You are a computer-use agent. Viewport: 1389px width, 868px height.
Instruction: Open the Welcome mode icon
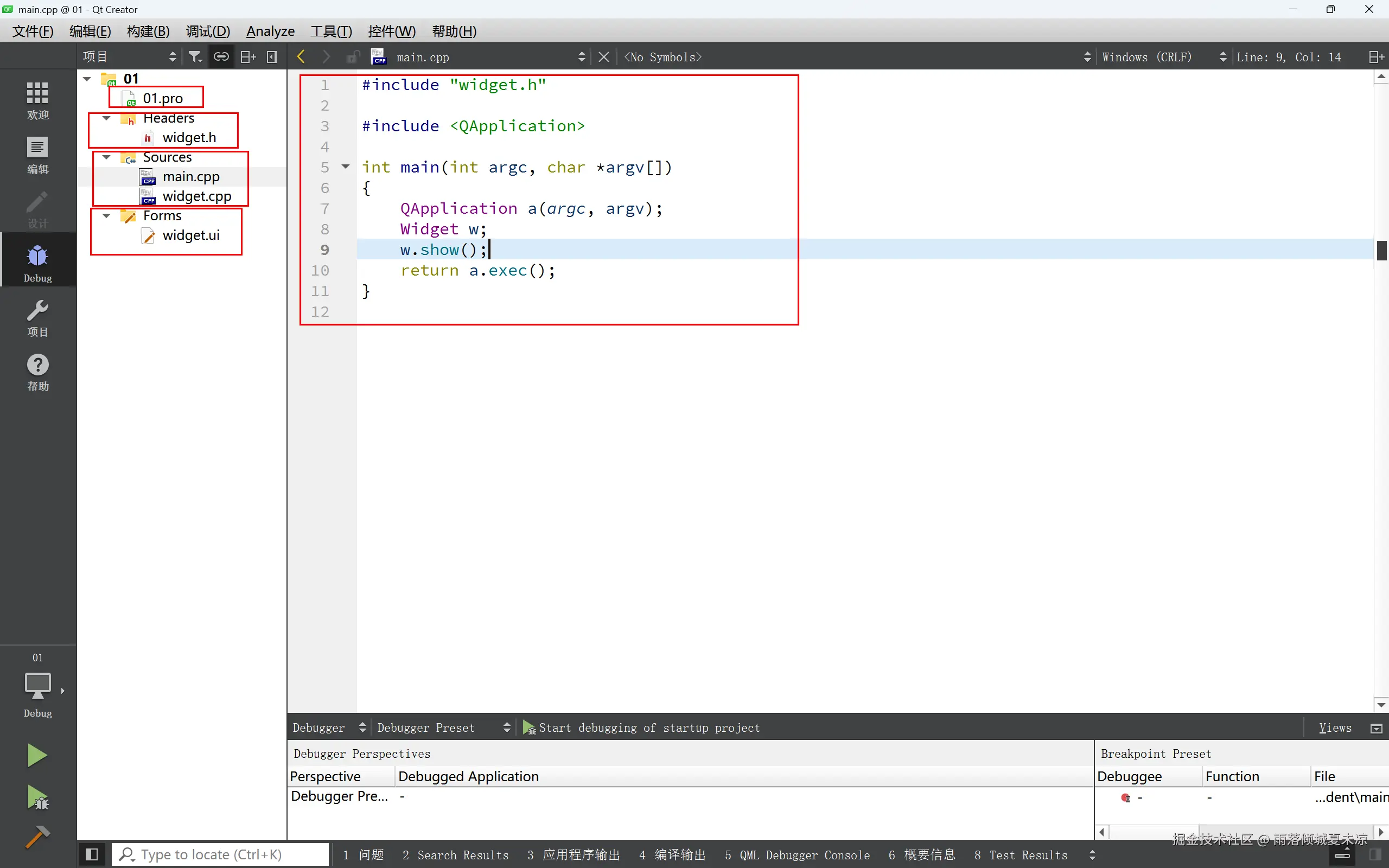(37, 100)
